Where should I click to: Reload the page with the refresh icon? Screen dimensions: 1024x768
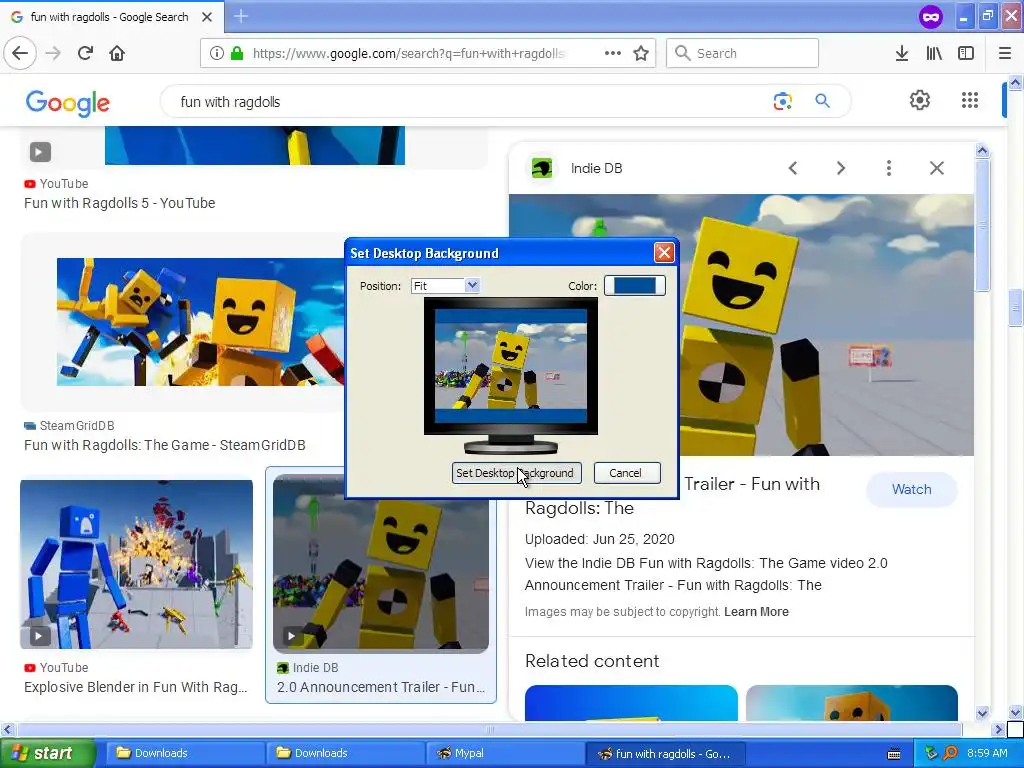(86, 53)
